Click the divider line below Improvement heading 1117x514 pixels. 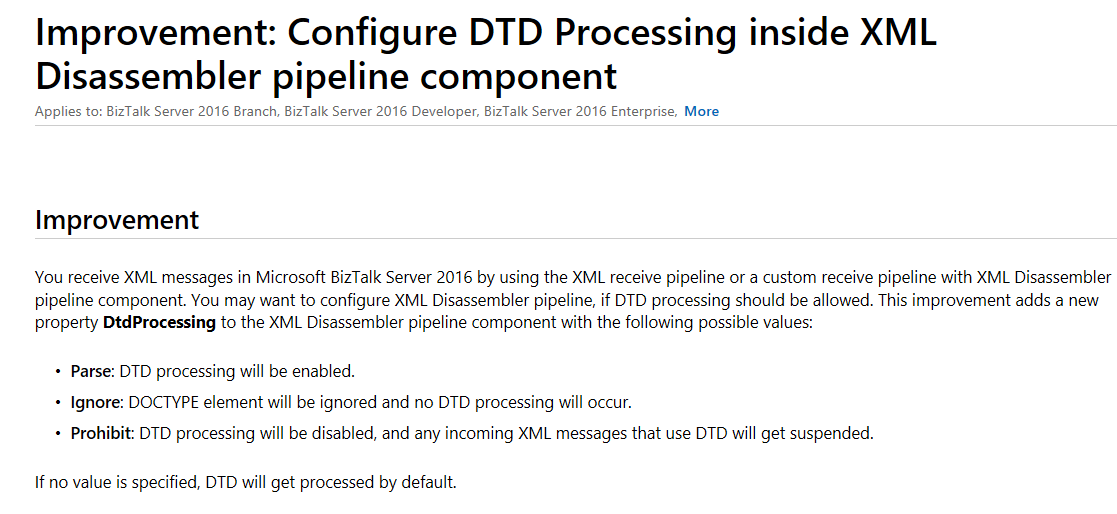pyautogui.click(x=576, y=238)
